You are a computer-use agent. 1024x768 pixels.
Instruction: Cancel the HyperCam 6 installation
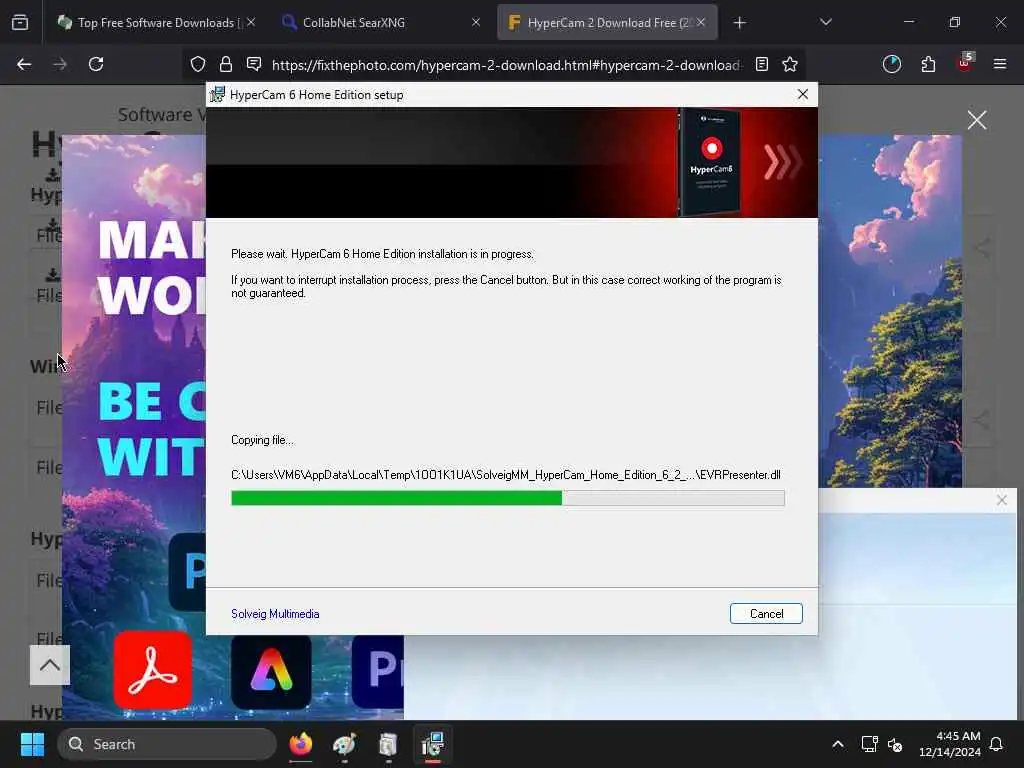pos(765,613)
